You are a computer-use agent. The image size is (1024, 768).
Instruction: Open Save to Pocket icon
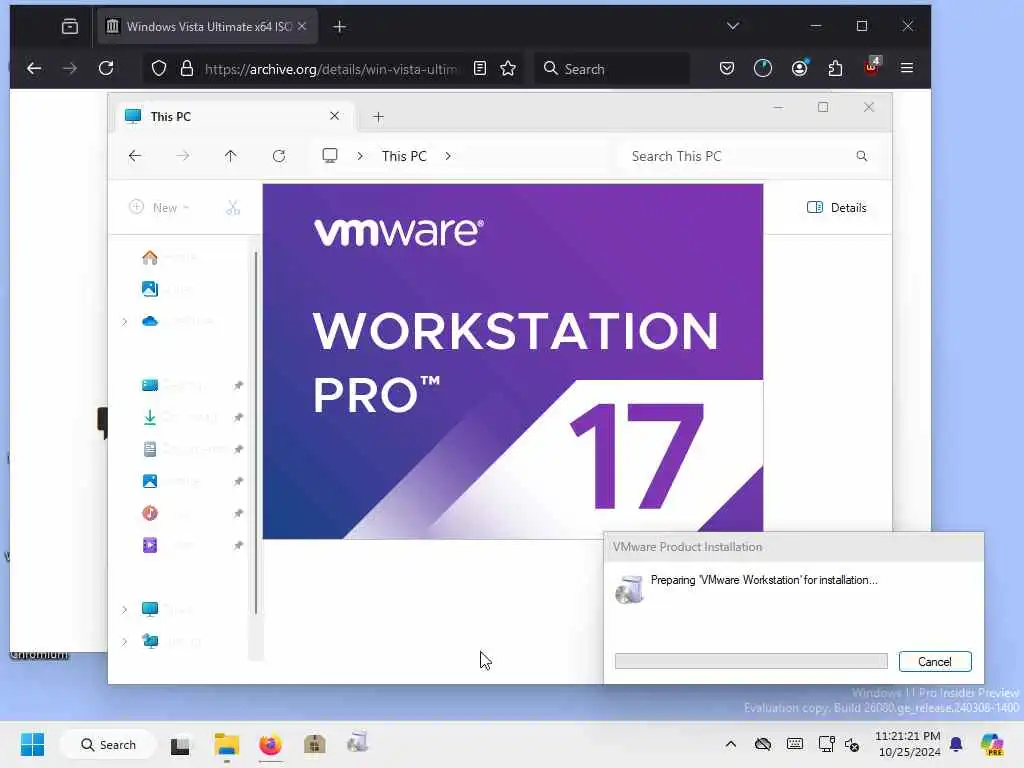[727, 68]
